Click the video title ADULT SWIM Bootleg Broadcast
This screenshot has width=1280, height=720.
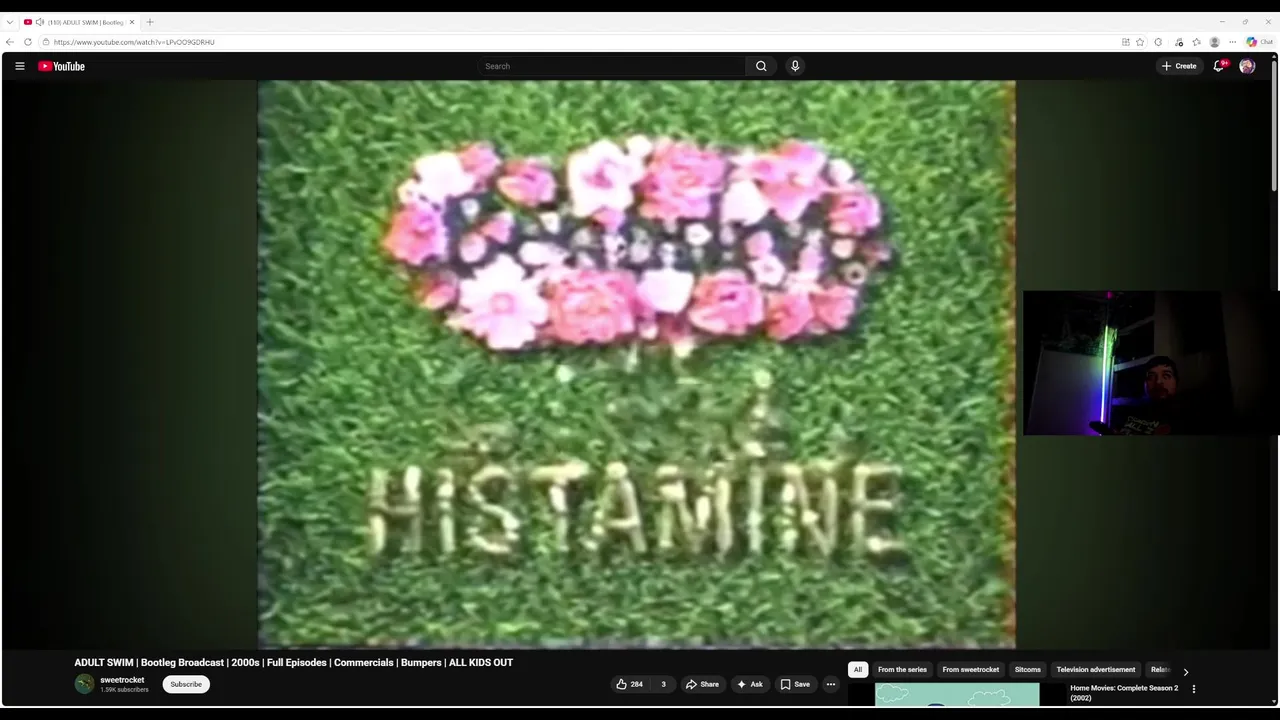(x=293, y=662)
